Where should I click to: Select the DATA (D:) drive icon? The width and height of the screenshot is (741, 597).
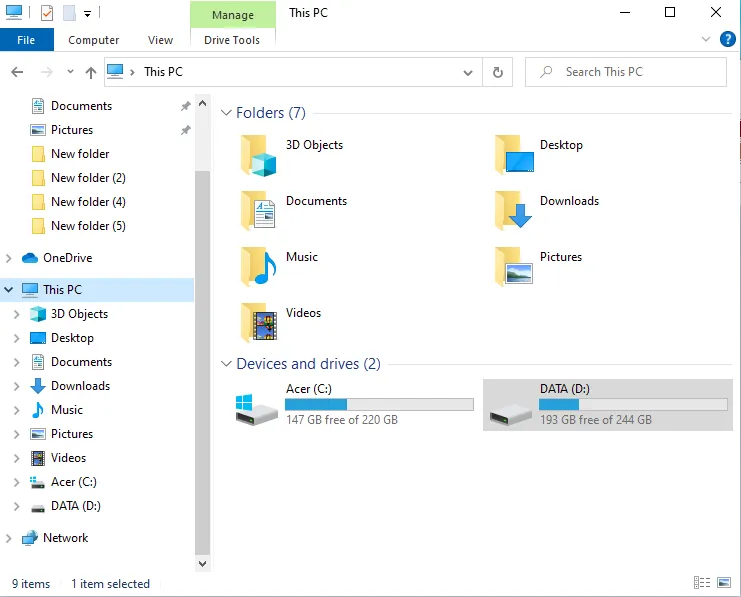[x=511, y=416]
